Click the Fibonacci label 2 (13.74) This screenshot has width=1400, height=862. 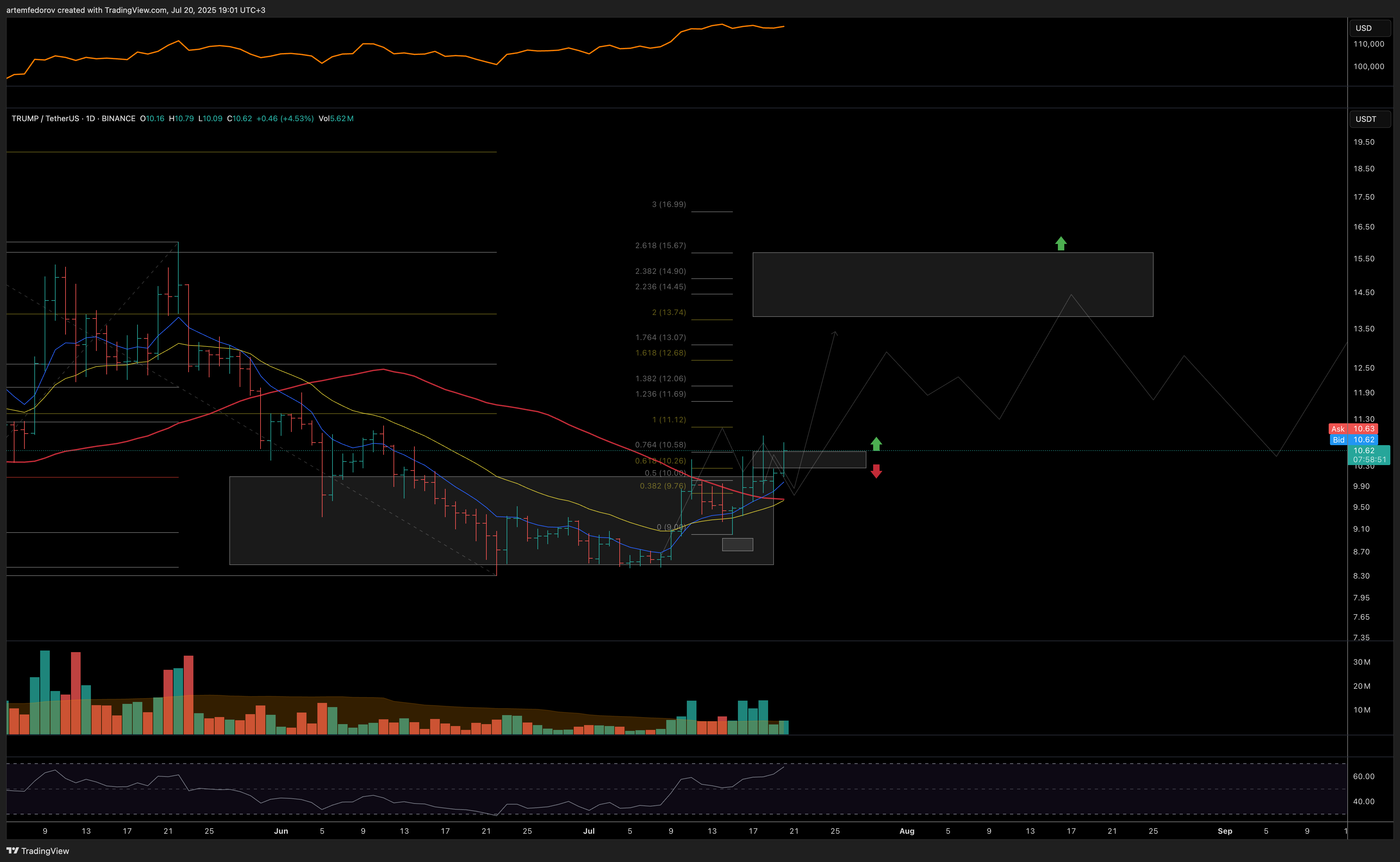pyautogui.click(x=669, y=312)
